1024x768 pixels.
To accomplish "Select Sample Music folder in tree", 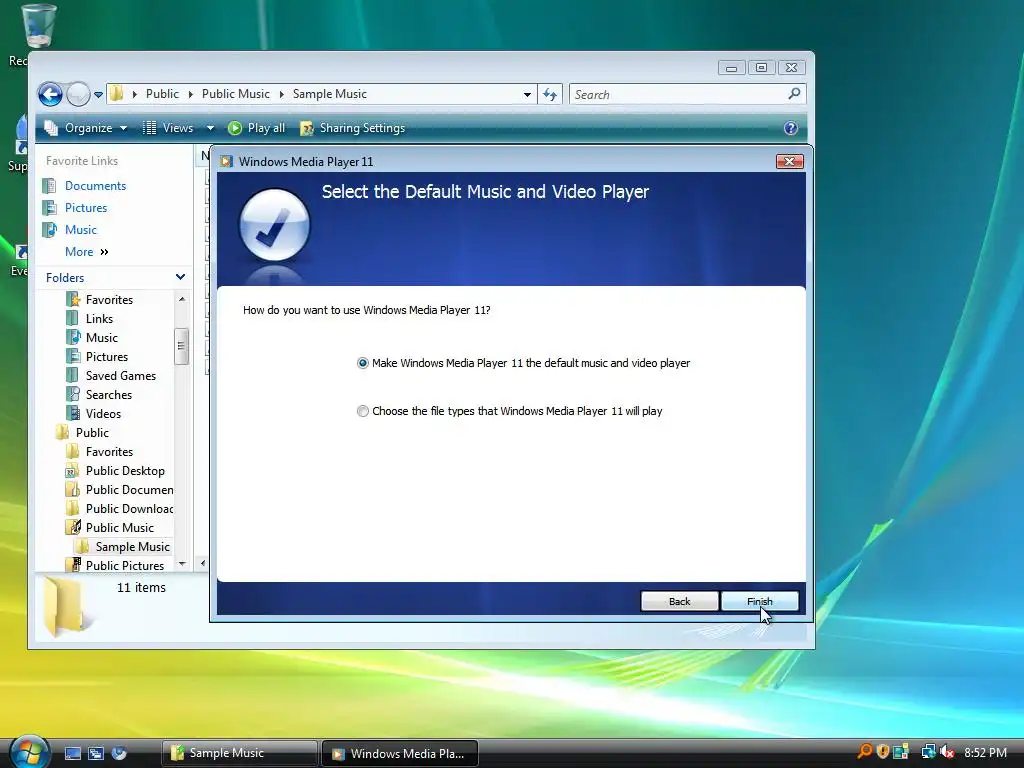I will coord(133,547).
